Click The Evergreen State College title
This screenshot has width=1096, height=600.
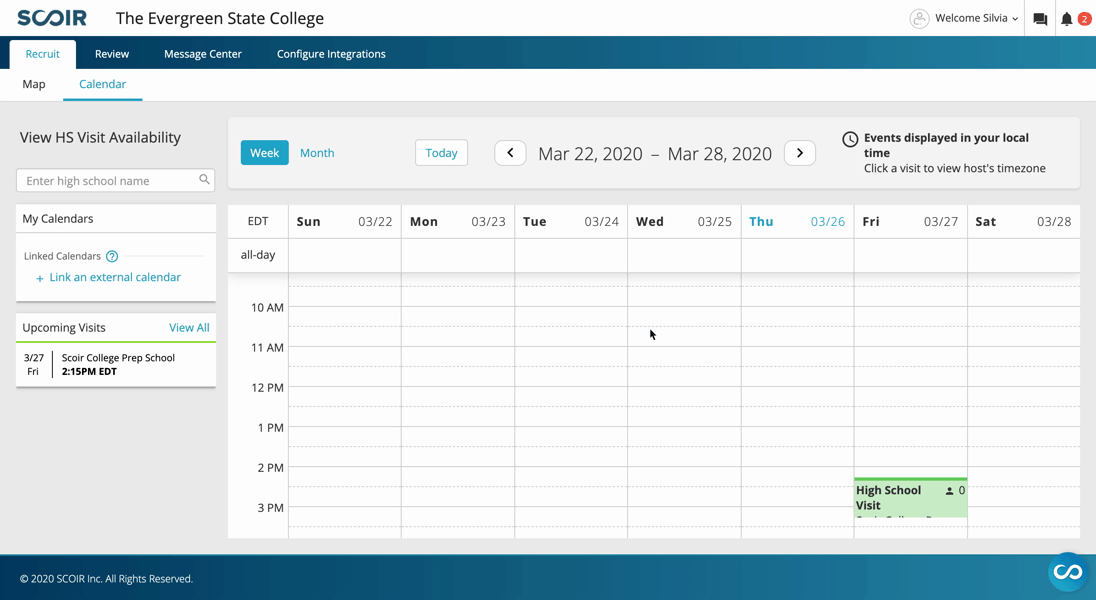pos(219,18)
